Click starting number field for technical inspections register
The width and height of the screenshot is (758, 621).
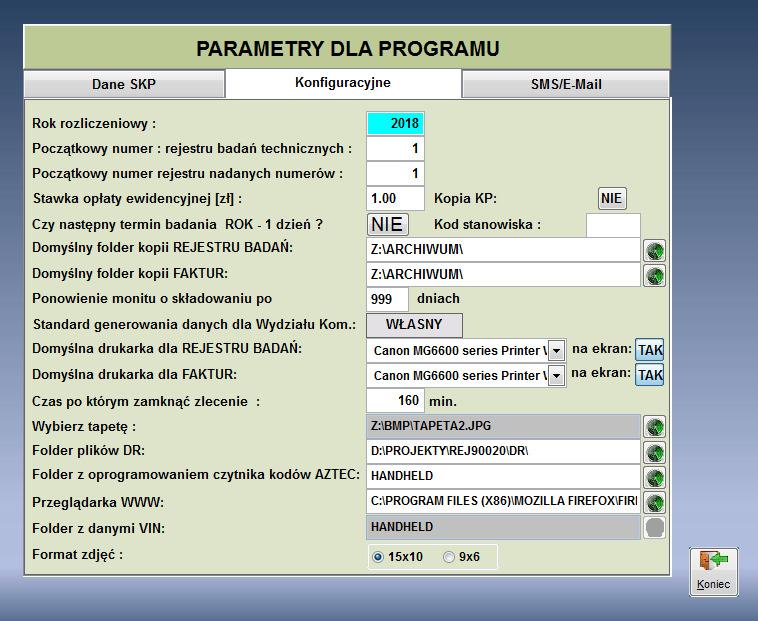[x=395, y=148]
